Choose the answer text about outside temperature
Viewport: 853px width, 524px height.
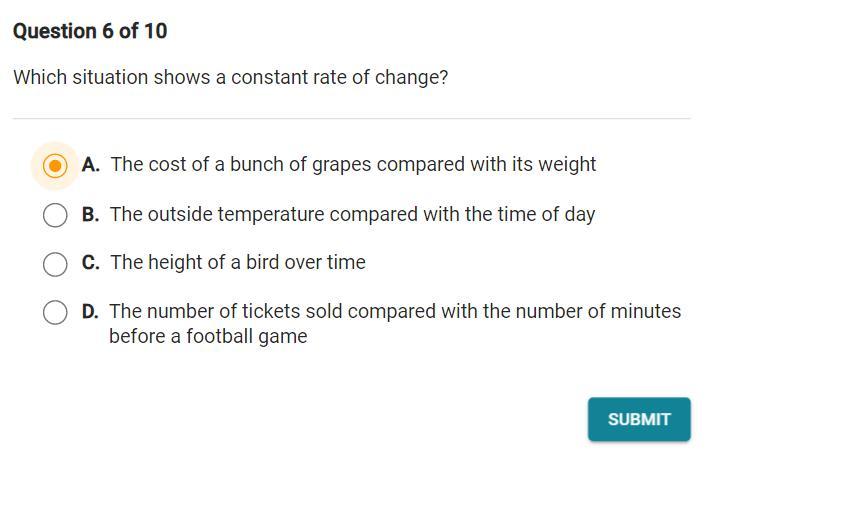pyautogui.click(x=352, y=214)
